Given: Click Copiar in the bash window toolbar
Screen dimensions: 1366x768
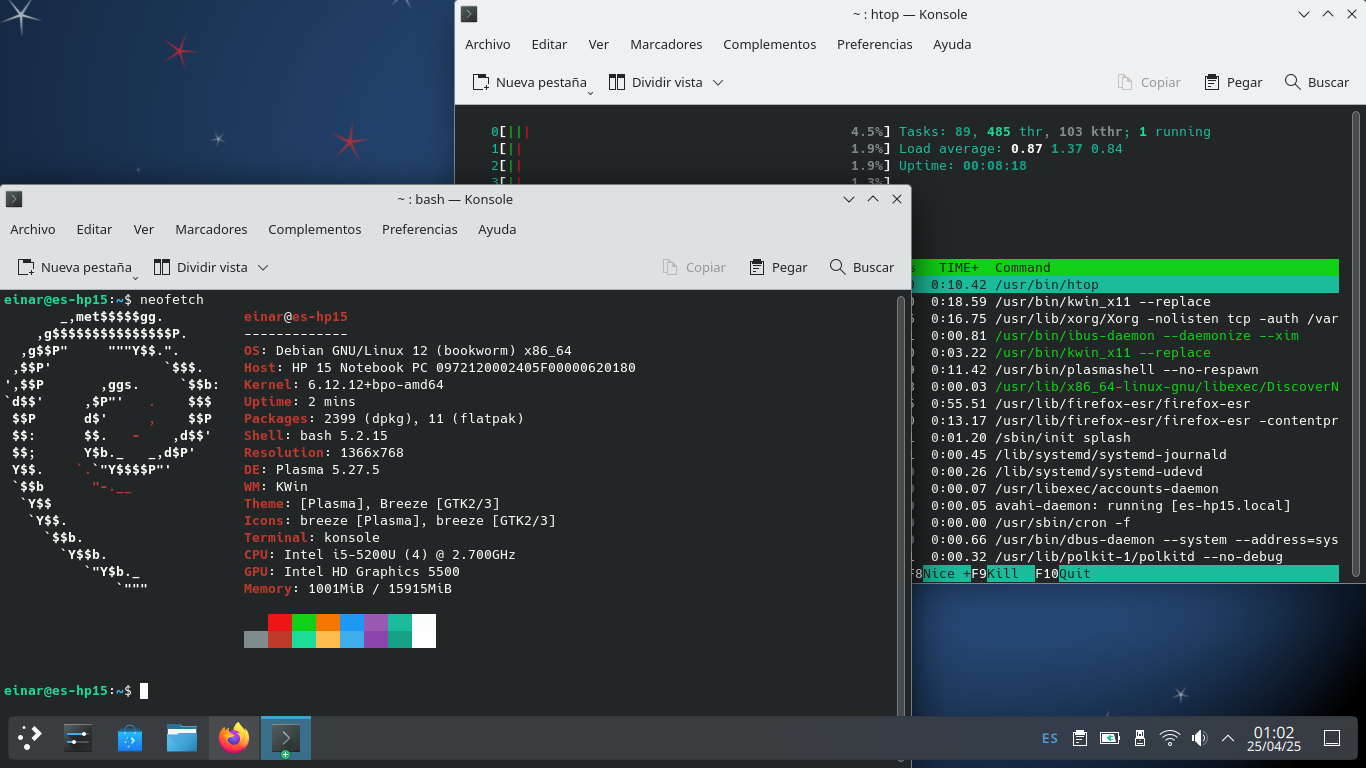Looking at the screenshot, I should 694,267.
